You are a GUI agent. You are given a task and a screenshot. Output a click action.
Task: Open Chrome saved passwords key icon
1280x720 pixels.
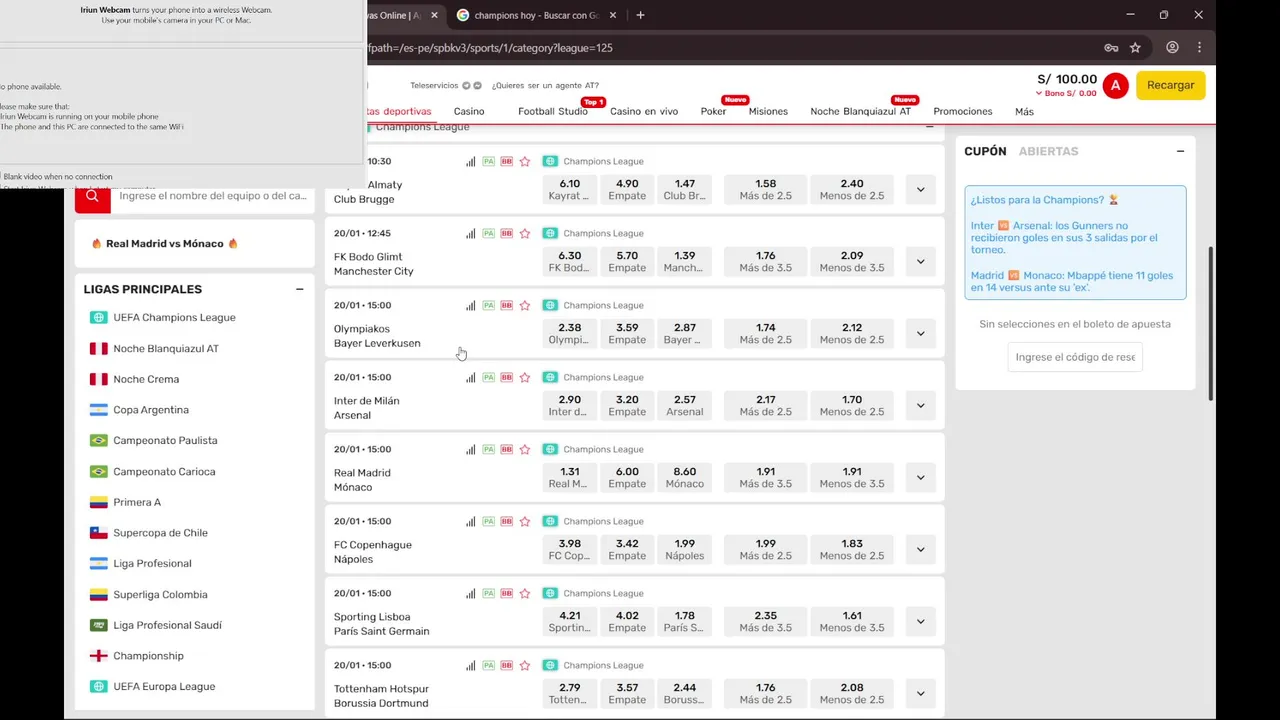tap(1111, 47)
